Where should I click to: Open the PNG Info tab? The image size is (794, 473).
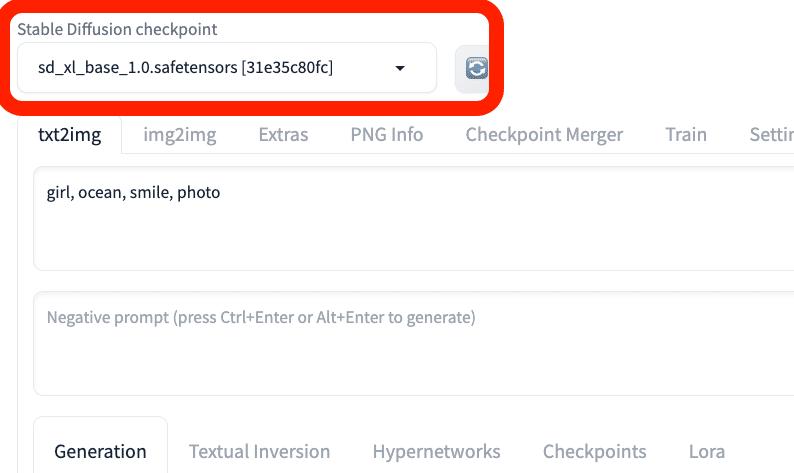point(386,135)
